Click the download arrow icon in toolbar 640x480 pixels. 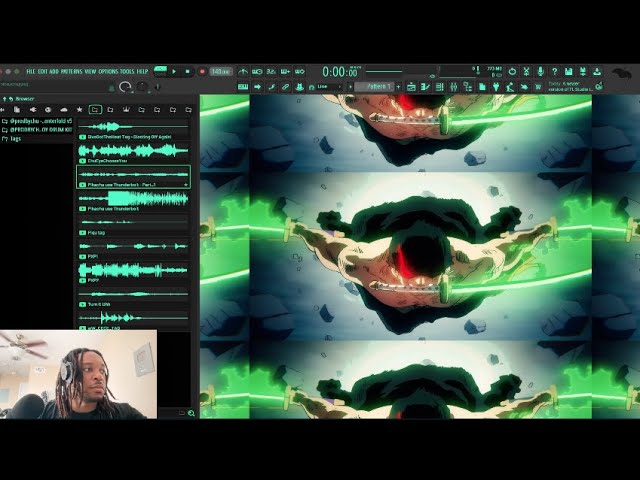(x=597, y=72)
